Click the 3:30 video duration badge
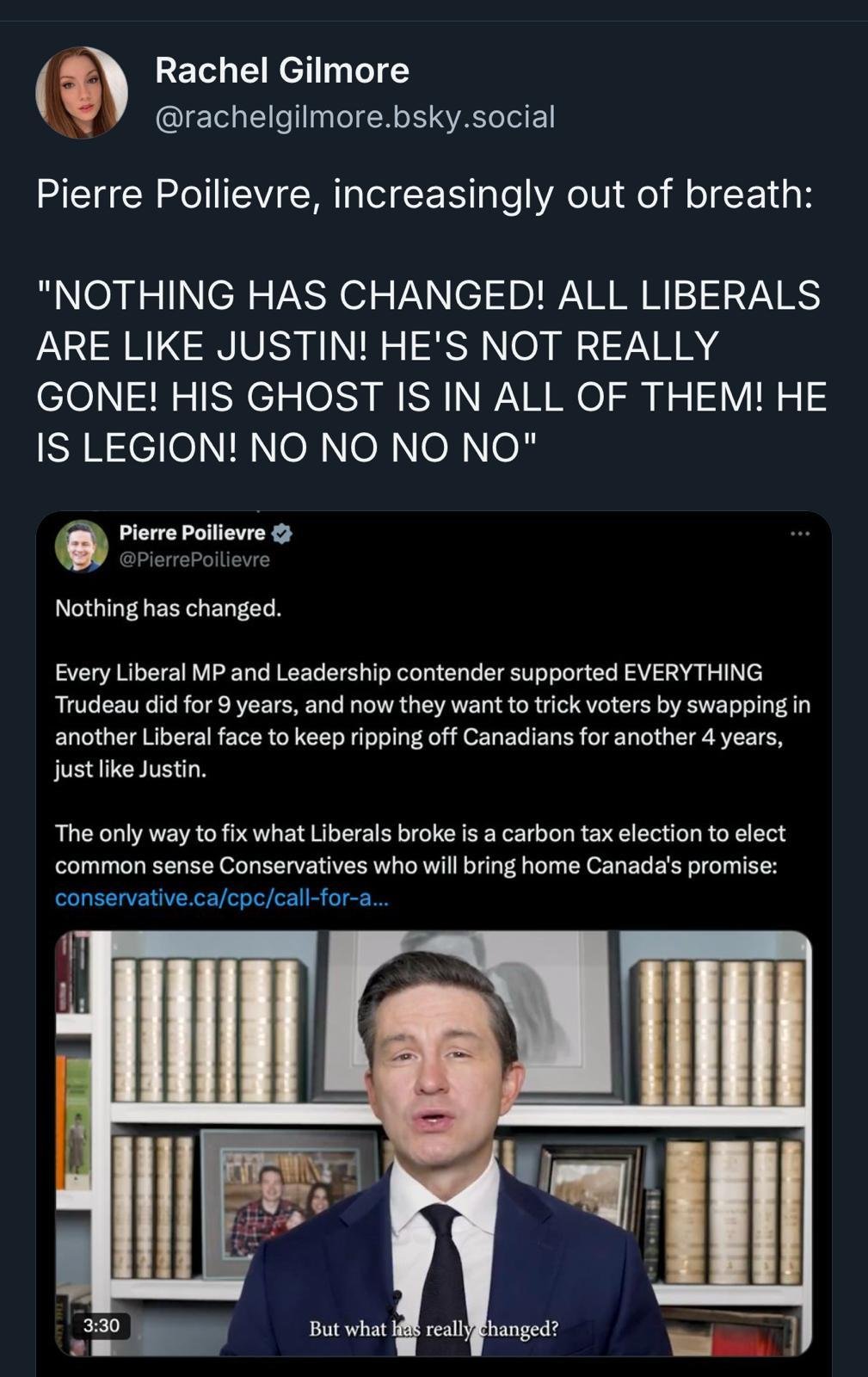This screenshot has height=1377, width=868. coord(101,1325)
